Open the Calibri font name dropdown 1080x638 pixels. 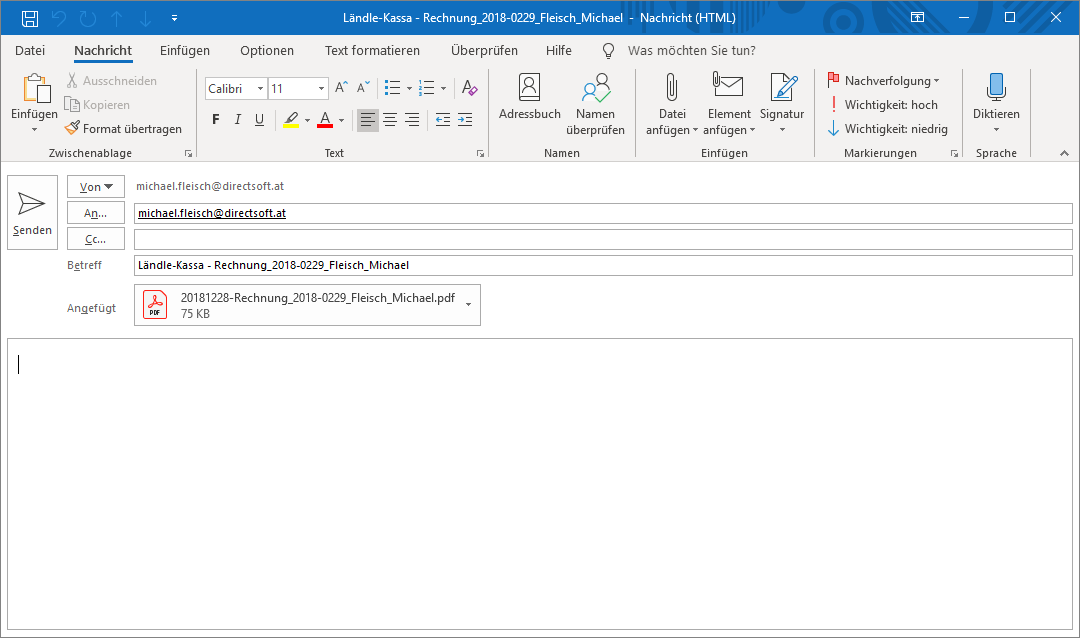(260, 88)
